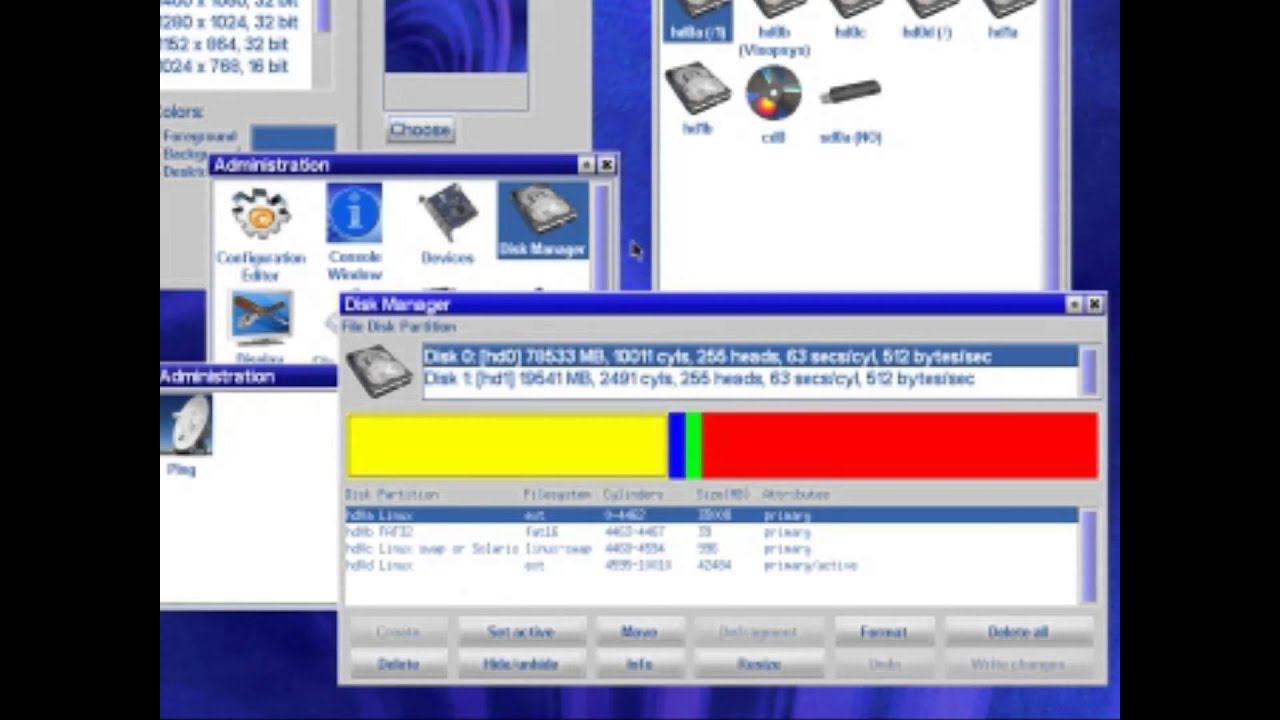
Task: Open the Configuration Editor icon in Administration
Action: point(261,232)
